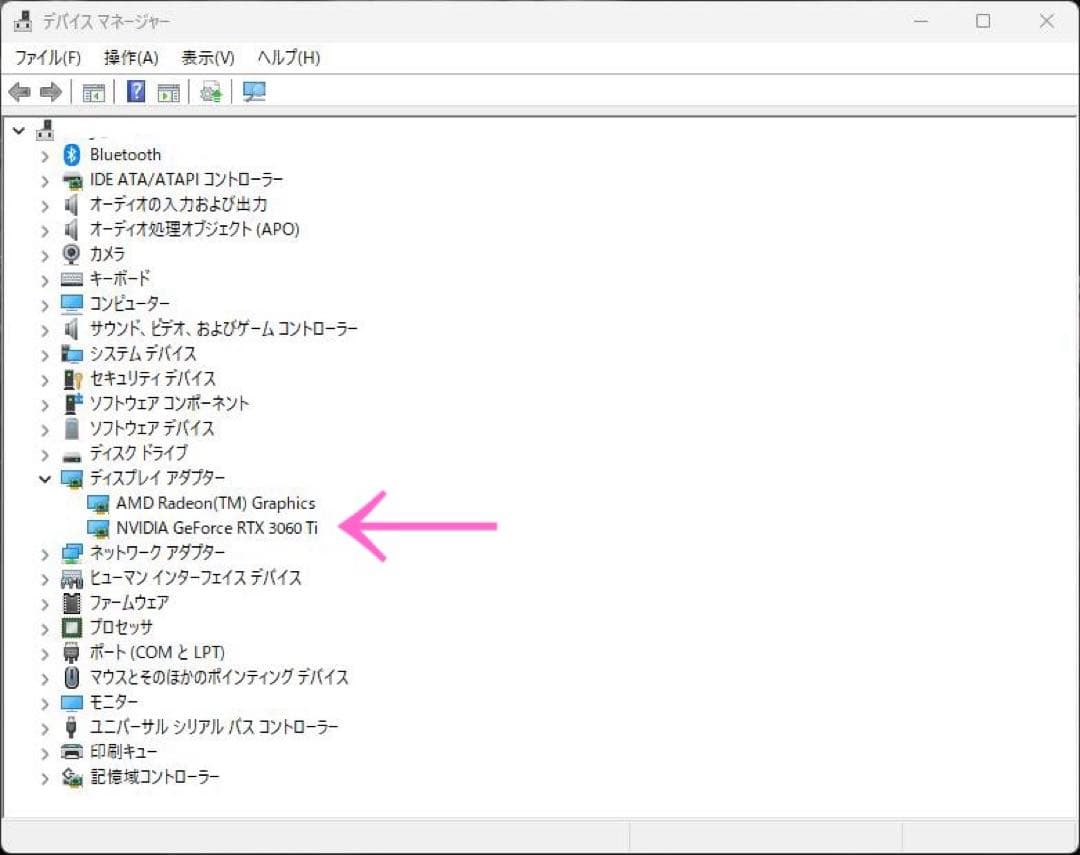This screenshot has width=1080, height=855.
Task: Click the Bluetooth category icon
Action: [x=71, y=154]
